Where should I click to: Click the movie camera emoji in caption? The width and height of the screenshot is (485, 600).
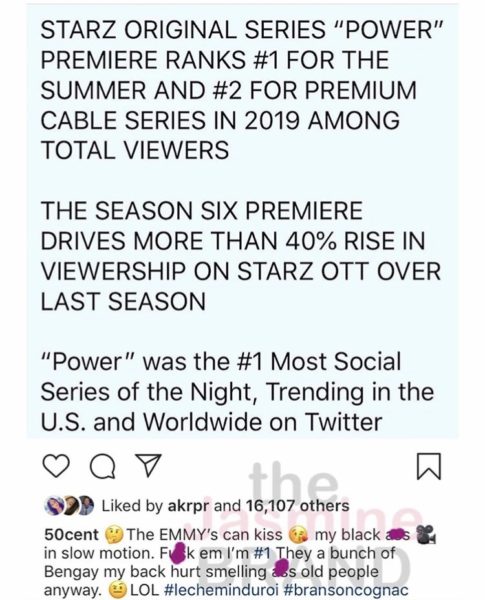[427, 535]
